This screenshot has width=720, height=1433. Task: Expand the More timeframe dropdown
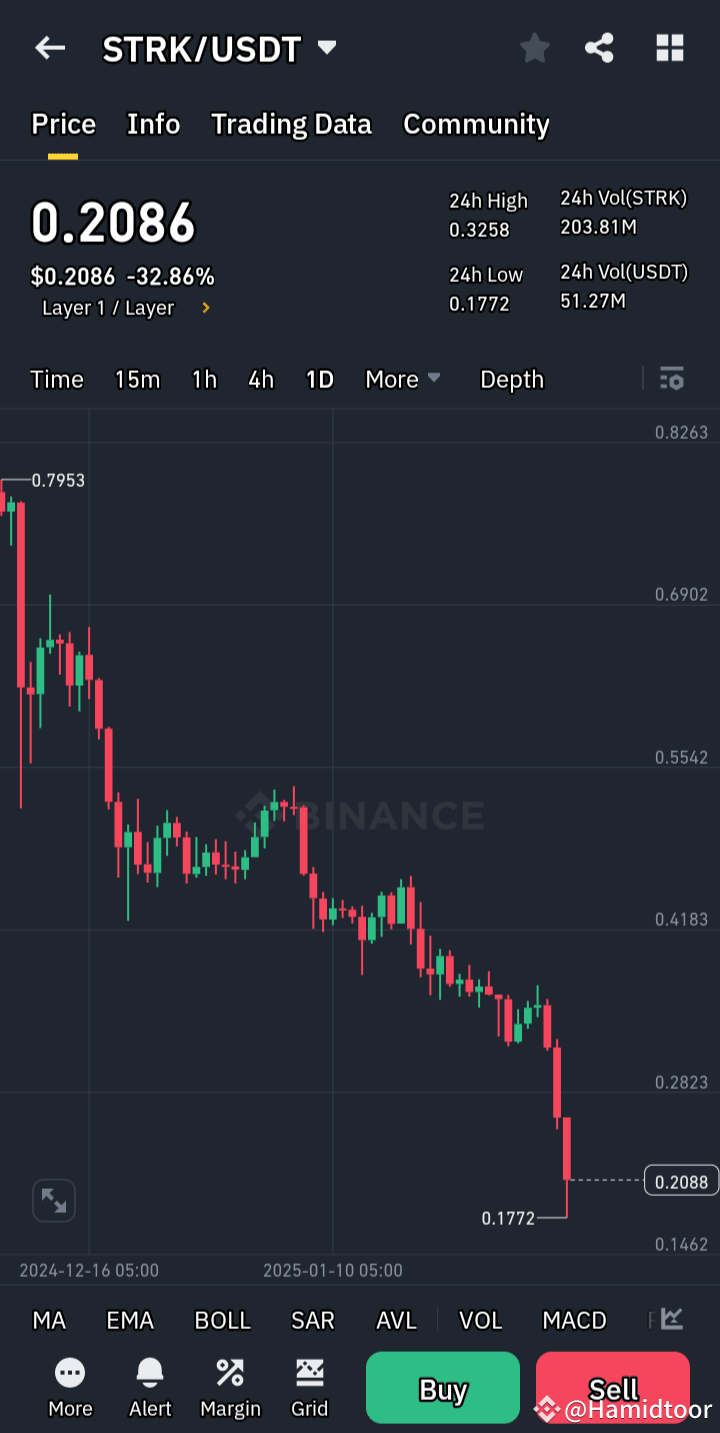[x=402, y=379]
